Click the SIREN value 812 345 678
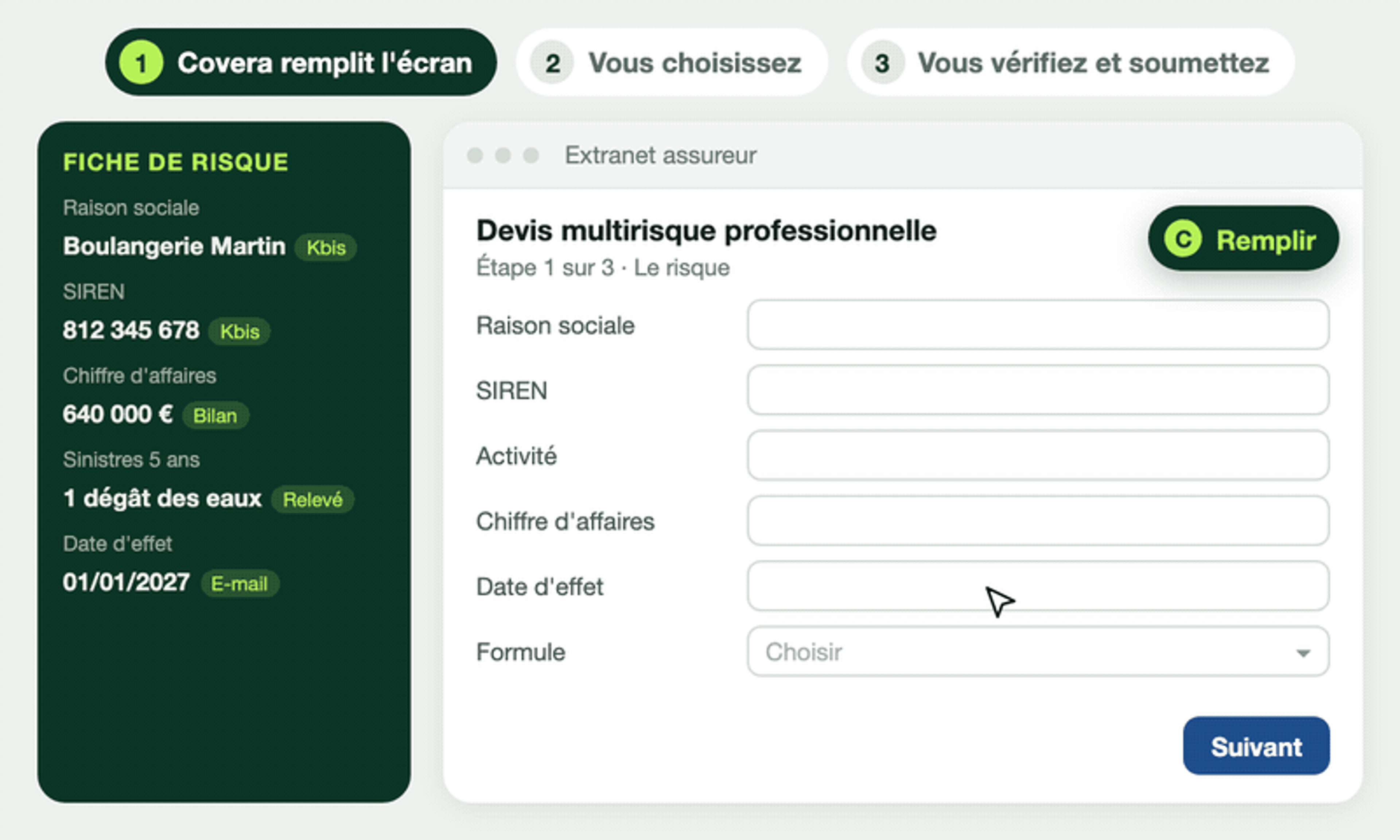 click(x=131, y=330)
